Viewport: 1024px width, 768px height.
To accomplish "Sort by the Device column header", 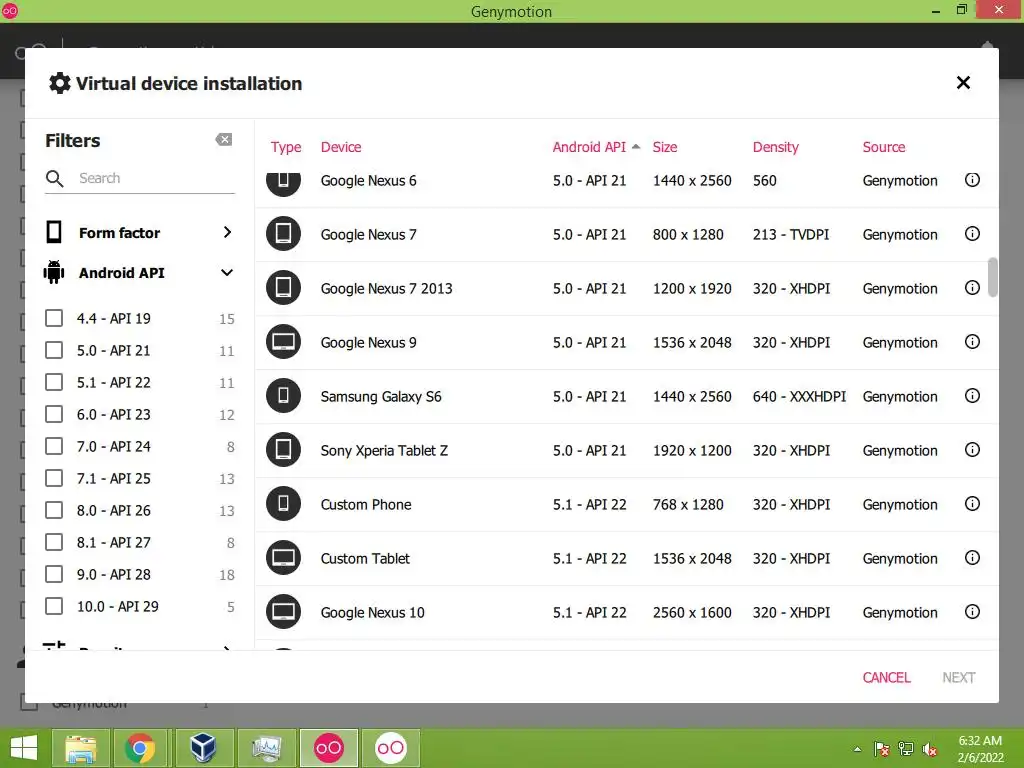I will 341,147.
